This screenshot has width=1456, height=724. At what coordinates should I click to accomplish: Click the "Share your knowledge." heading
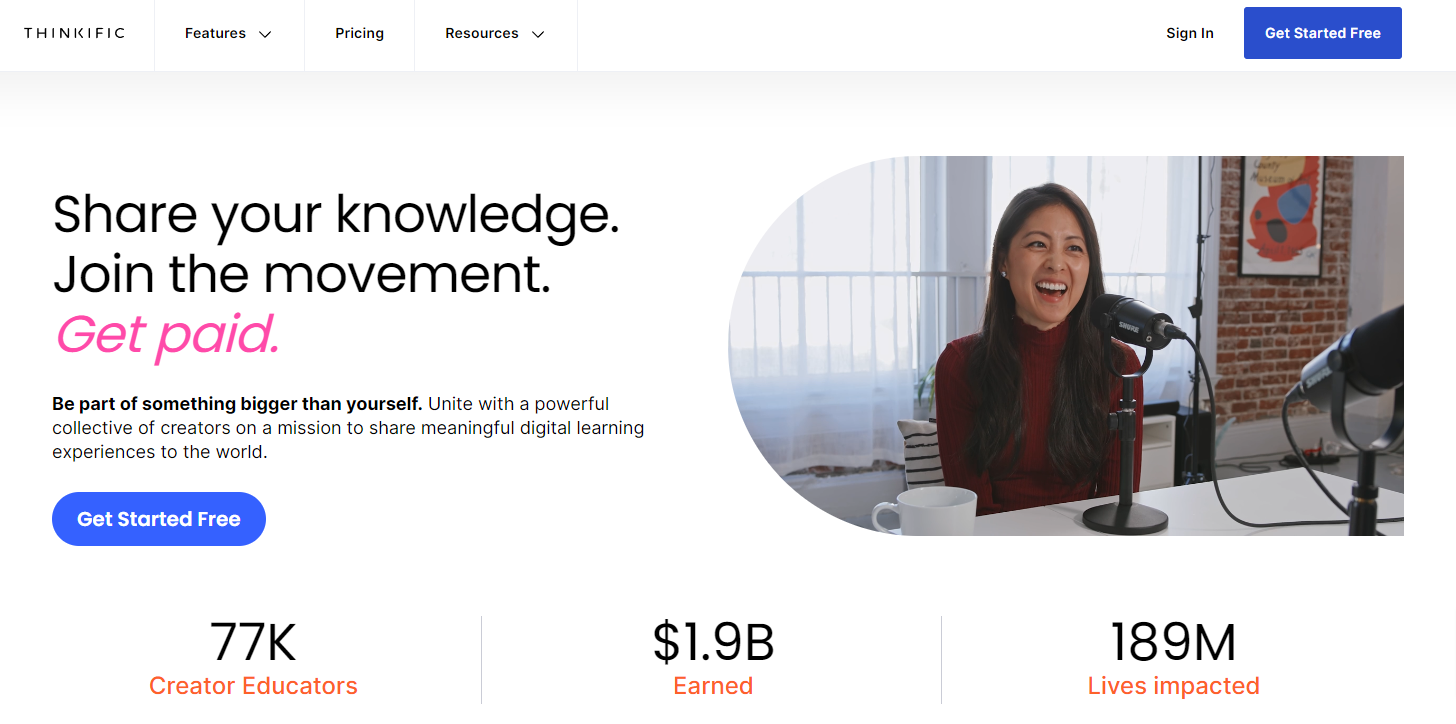point(336,214)
